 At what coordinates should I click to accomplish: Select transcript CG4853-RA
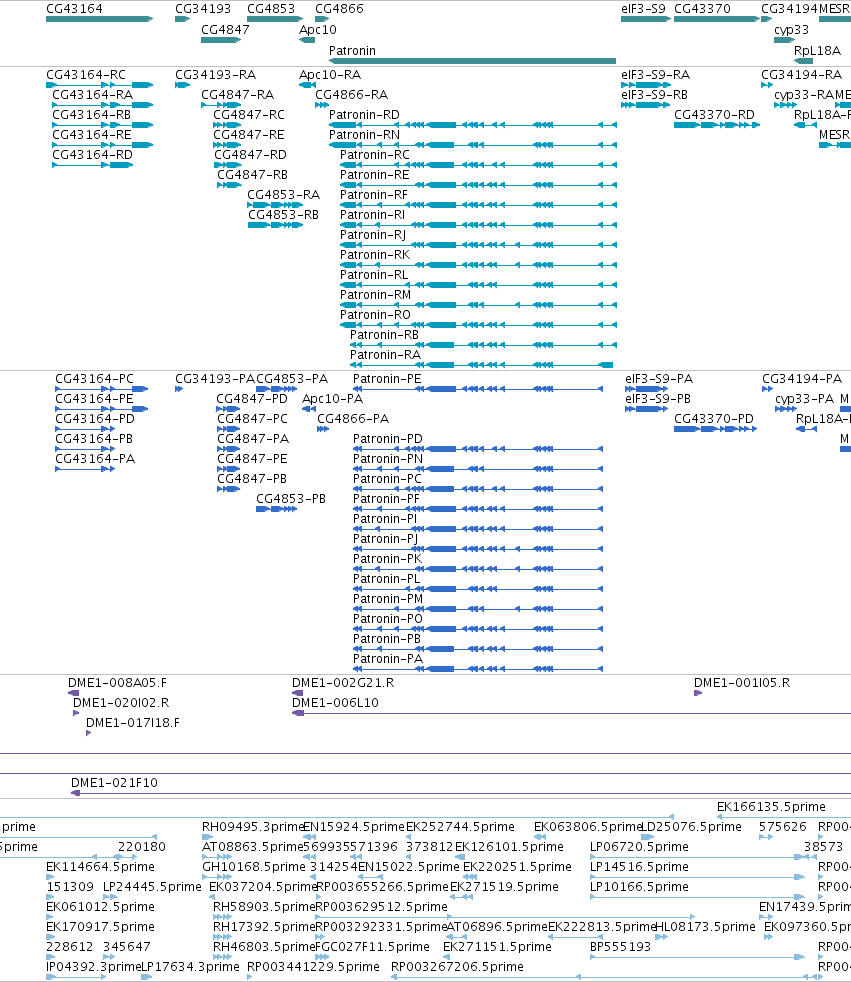coord(275,205)
